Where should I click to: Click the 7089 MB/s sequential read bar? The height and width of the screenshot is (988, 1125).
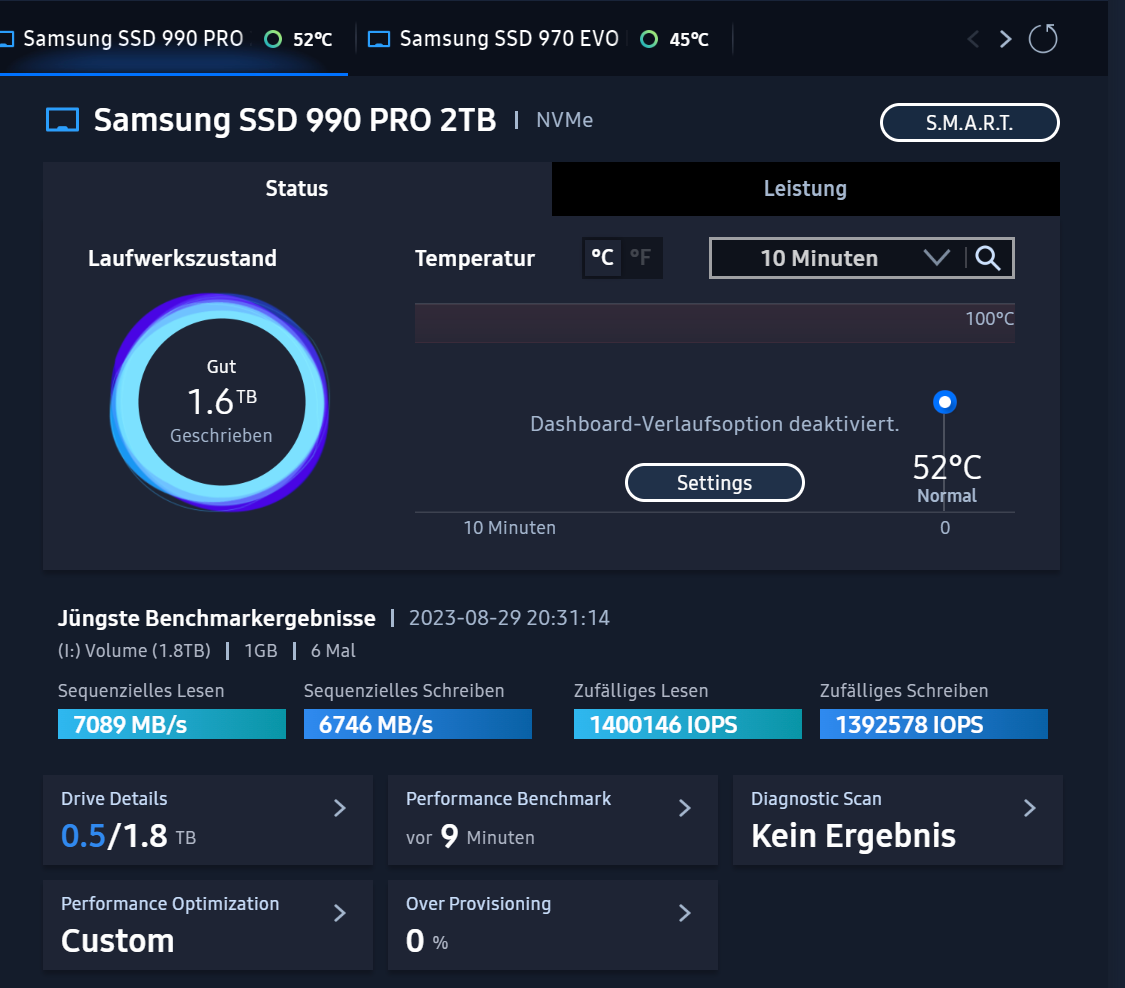click(x=172, y=724)
